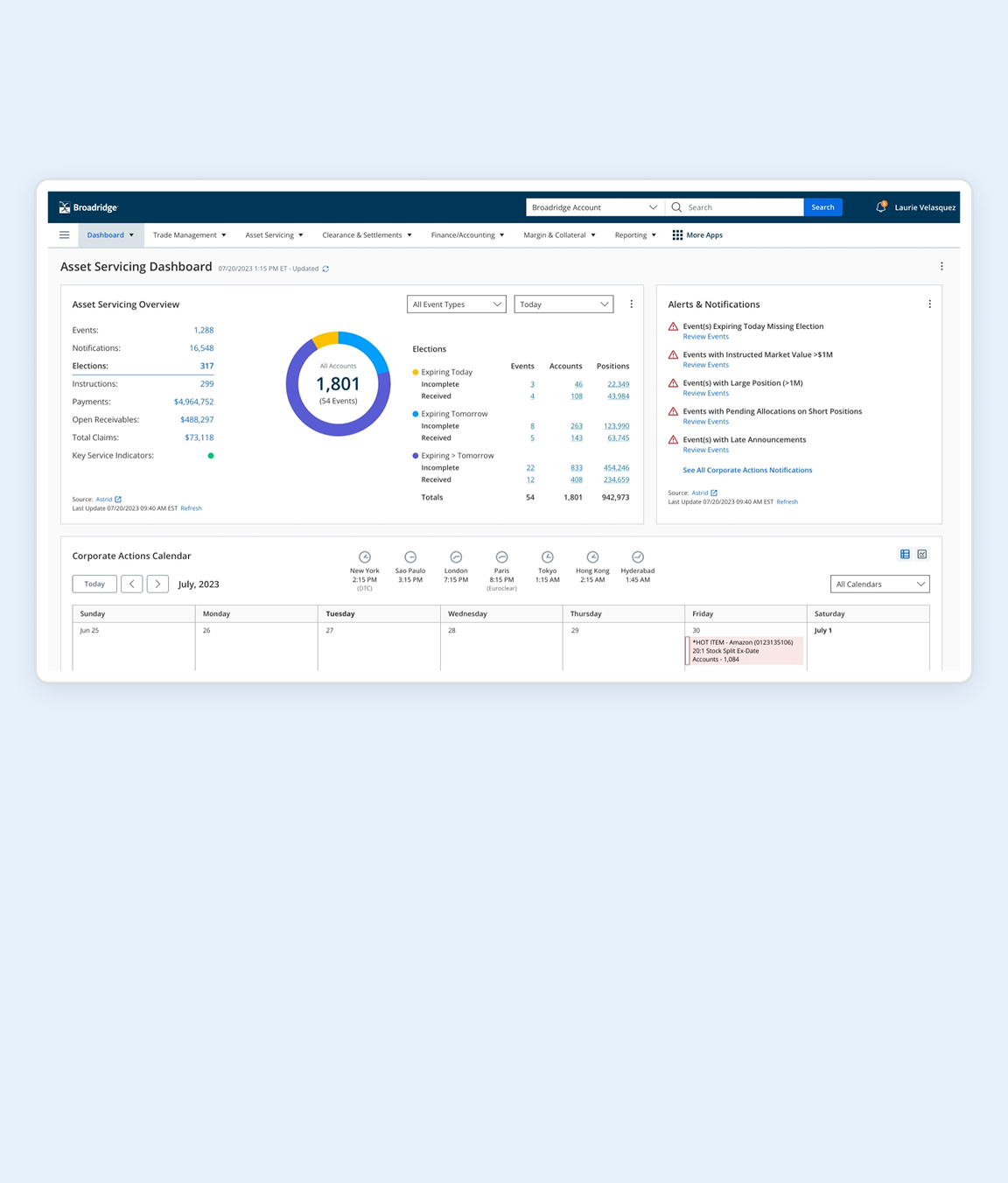Open the More Apps grid icon
Image resolution: width=1008 pixels, height=1183 pixels.
click(x=677, y=235)
